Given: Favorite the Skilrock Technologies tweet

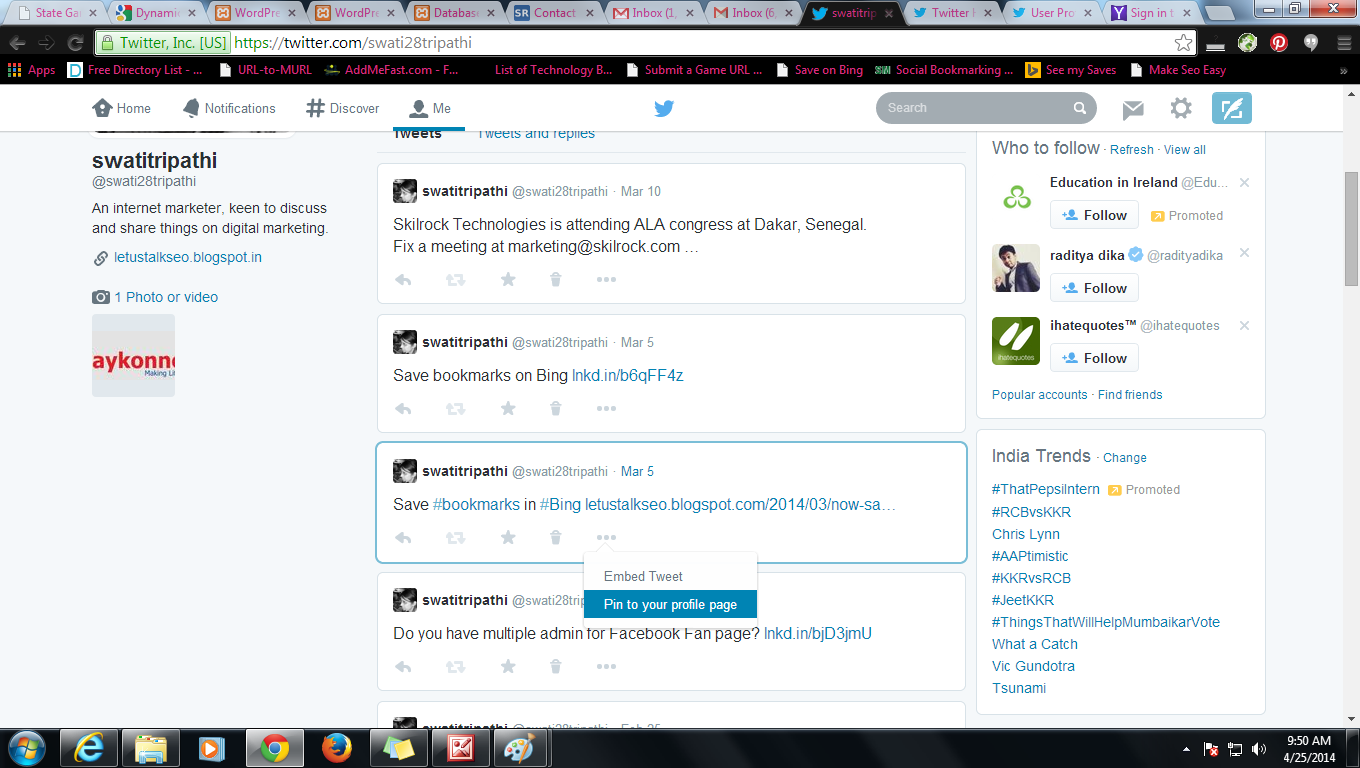Looking at the screenshot, I should (508, 280).
